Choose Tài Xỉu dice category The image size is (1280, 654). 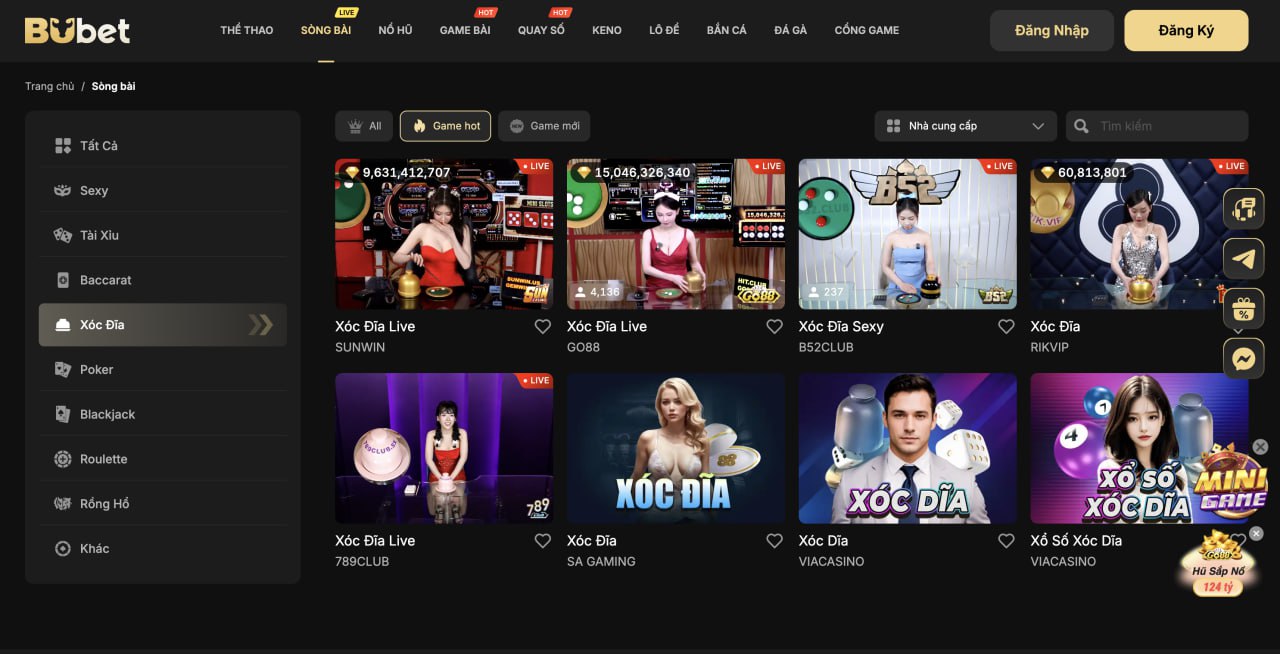pyautogui.click(x=163, y=235)
